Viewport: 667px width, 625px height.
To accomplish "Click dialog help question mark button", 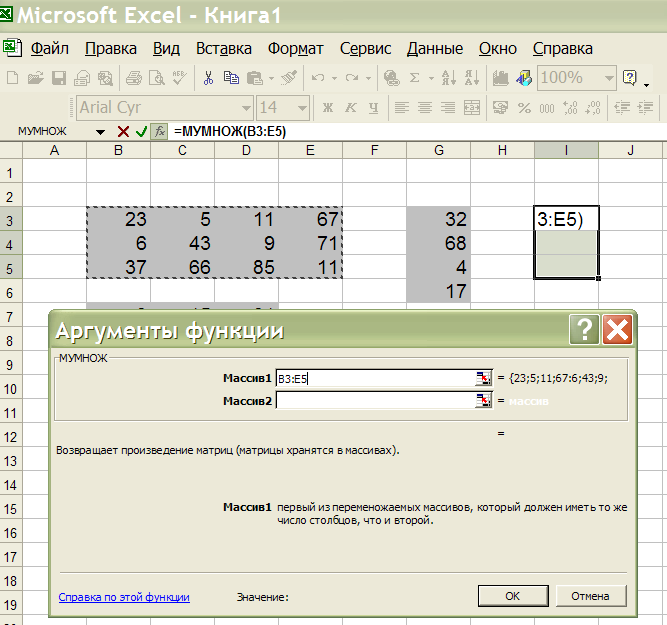I will coord(584,329).
